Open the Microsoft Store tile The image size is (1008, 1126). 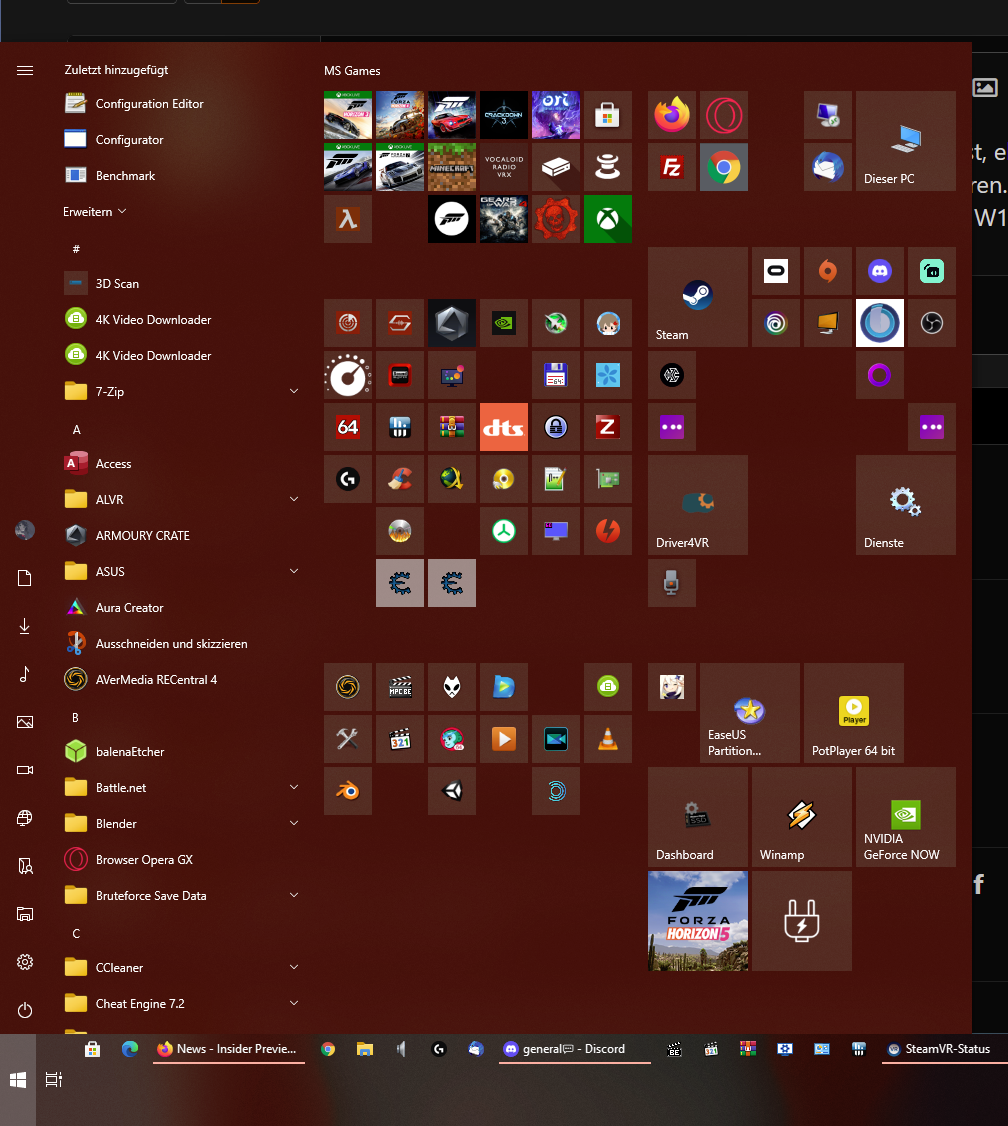pyautogui.click(x=607, y=115)
